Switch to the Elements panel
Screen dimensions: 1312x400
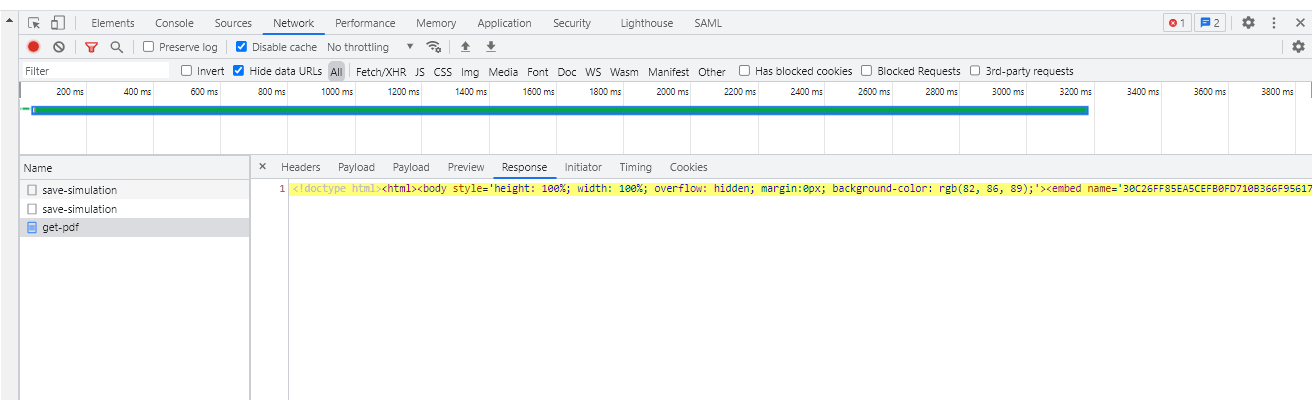coord(113,23)
